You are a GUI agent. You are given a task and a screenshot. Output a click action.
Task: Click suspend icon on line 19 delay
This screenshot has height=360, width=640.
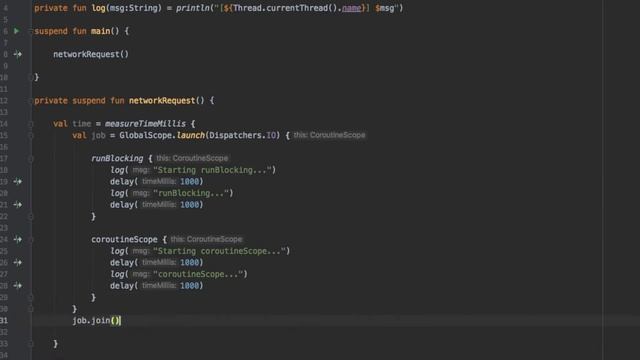point(18,181)
